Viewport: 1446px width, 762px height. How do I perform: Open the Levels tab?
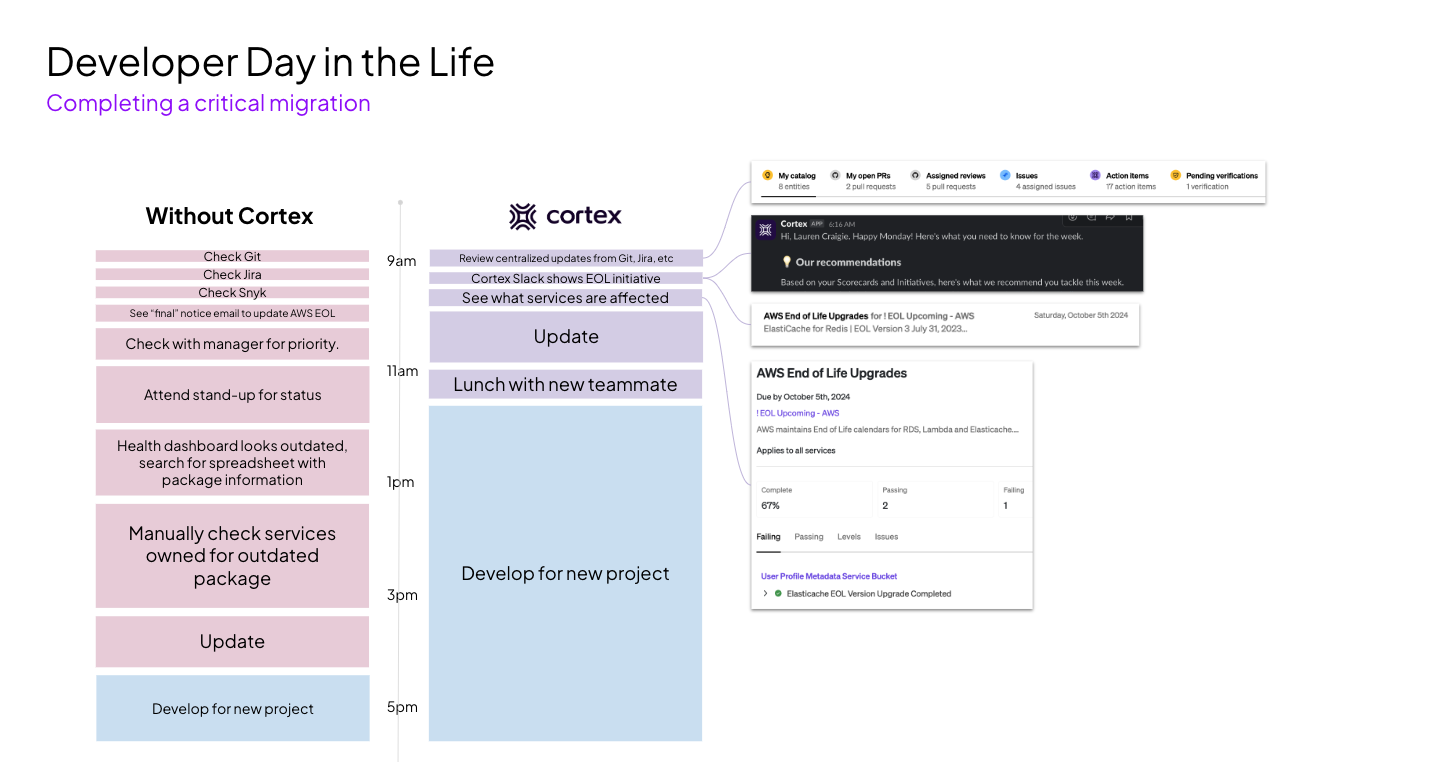coord(848,537)
